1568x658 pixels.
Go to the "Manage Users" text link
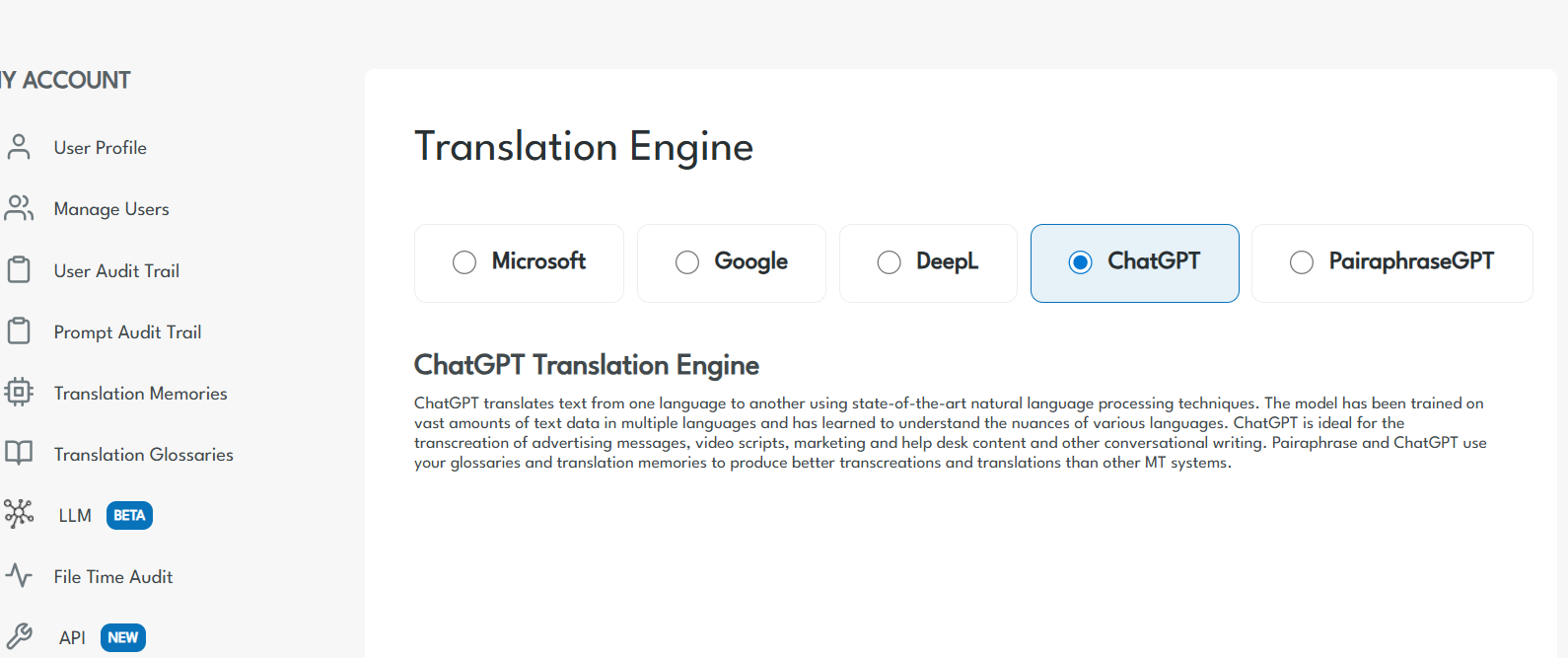click(x=111, y=209)
